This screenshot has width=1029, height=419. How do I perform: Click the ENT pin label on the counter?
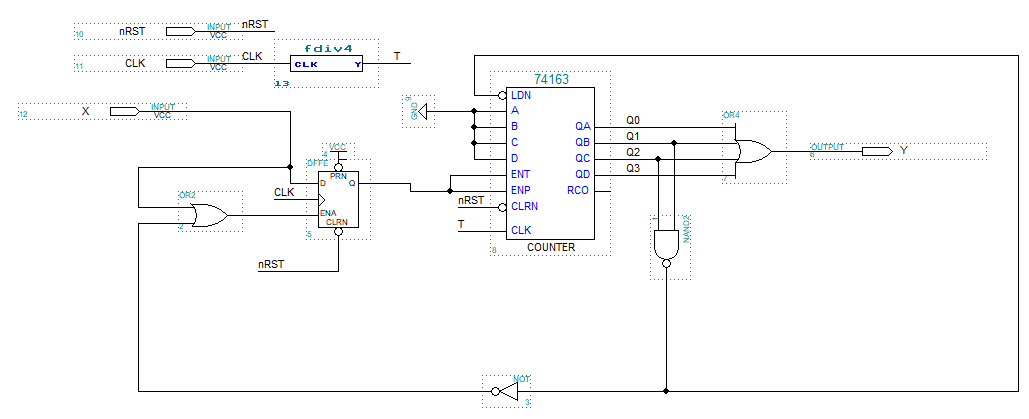[x=520, y=175]
